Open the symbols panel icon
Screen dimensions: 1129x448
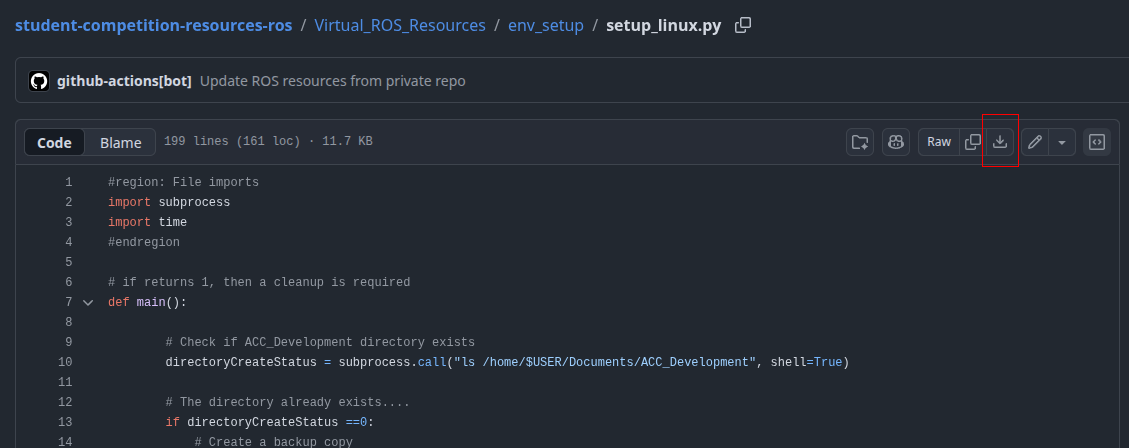(x=1096, y=142)
